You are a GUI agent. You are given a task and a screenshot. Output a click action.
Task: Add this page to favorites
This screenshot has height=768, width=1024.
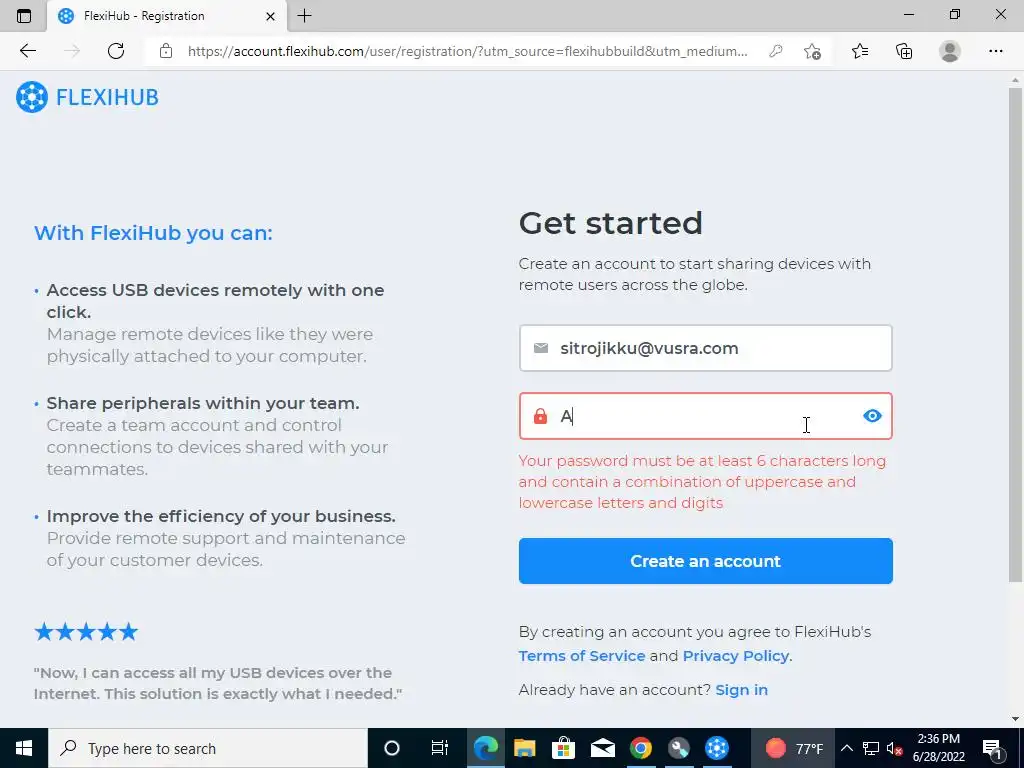click(812, 51)
